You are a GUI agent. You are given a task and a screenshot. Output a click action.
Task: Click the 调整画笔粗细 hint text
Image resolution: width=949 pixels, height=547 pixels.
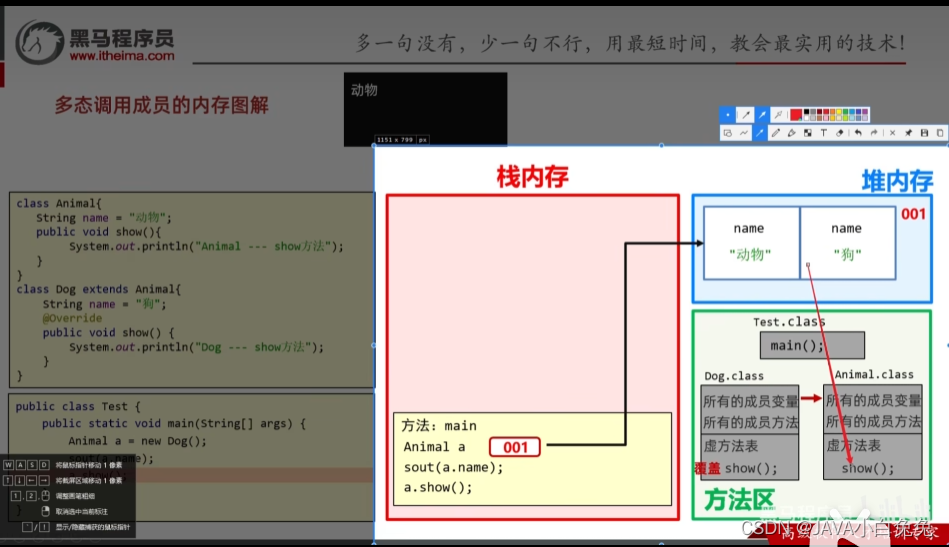[75, 496]
